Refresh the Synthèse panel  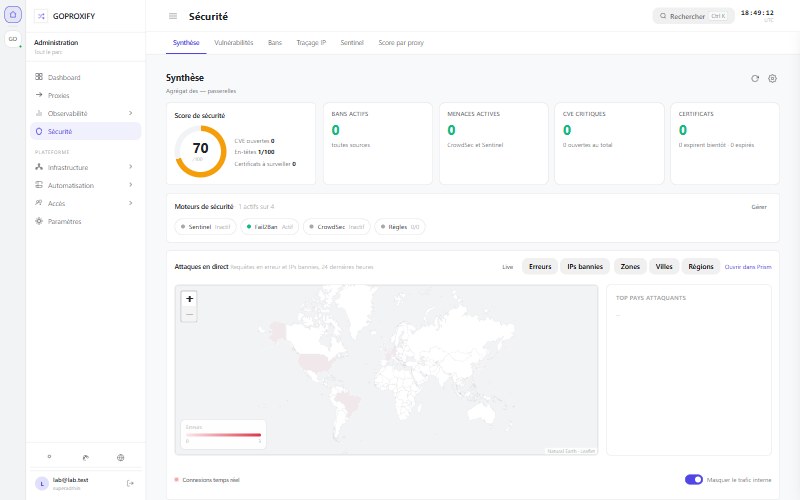[x=755, y=79]
